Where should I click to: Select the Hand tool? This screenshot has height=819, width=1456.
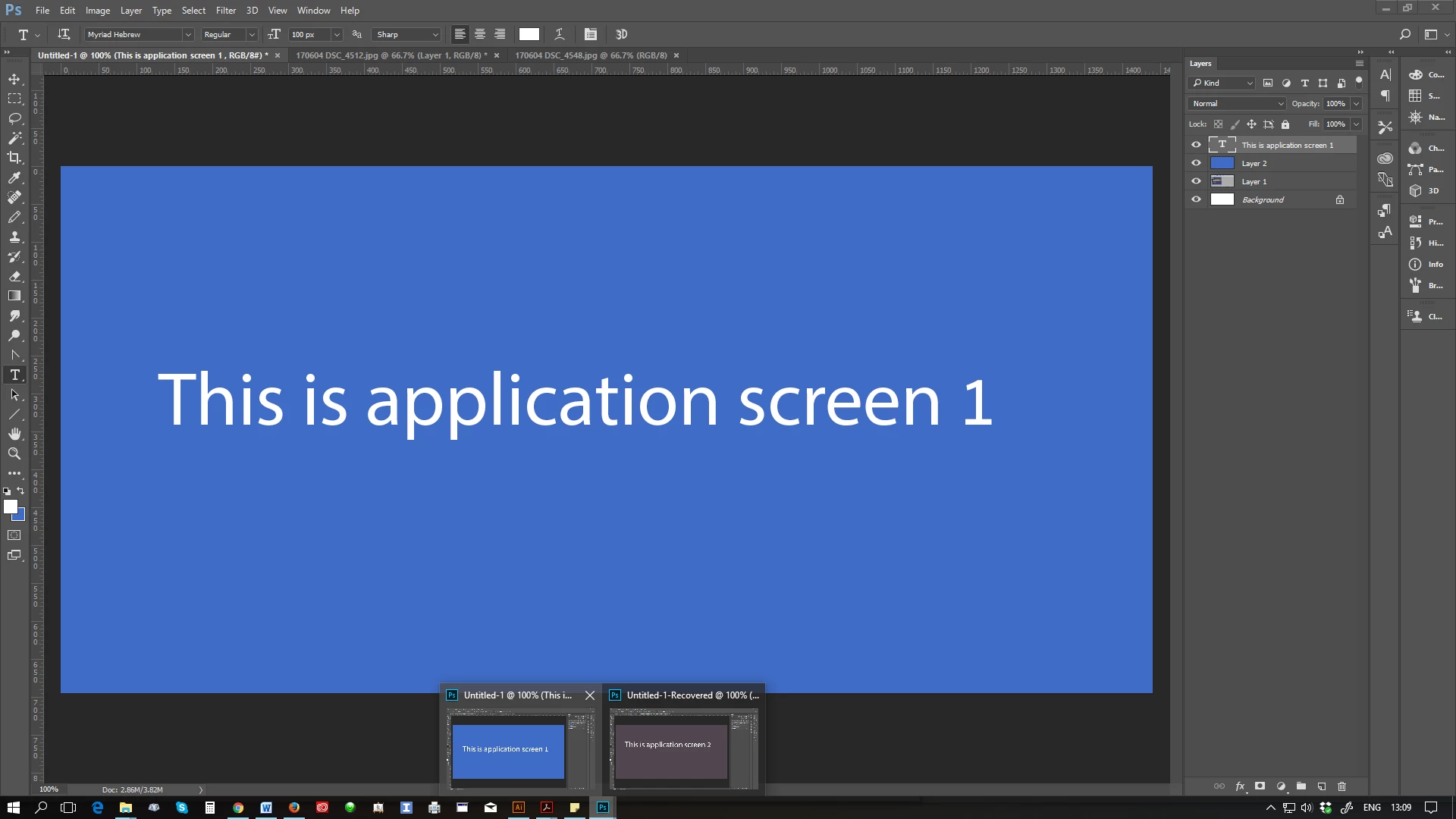(14, 434)
